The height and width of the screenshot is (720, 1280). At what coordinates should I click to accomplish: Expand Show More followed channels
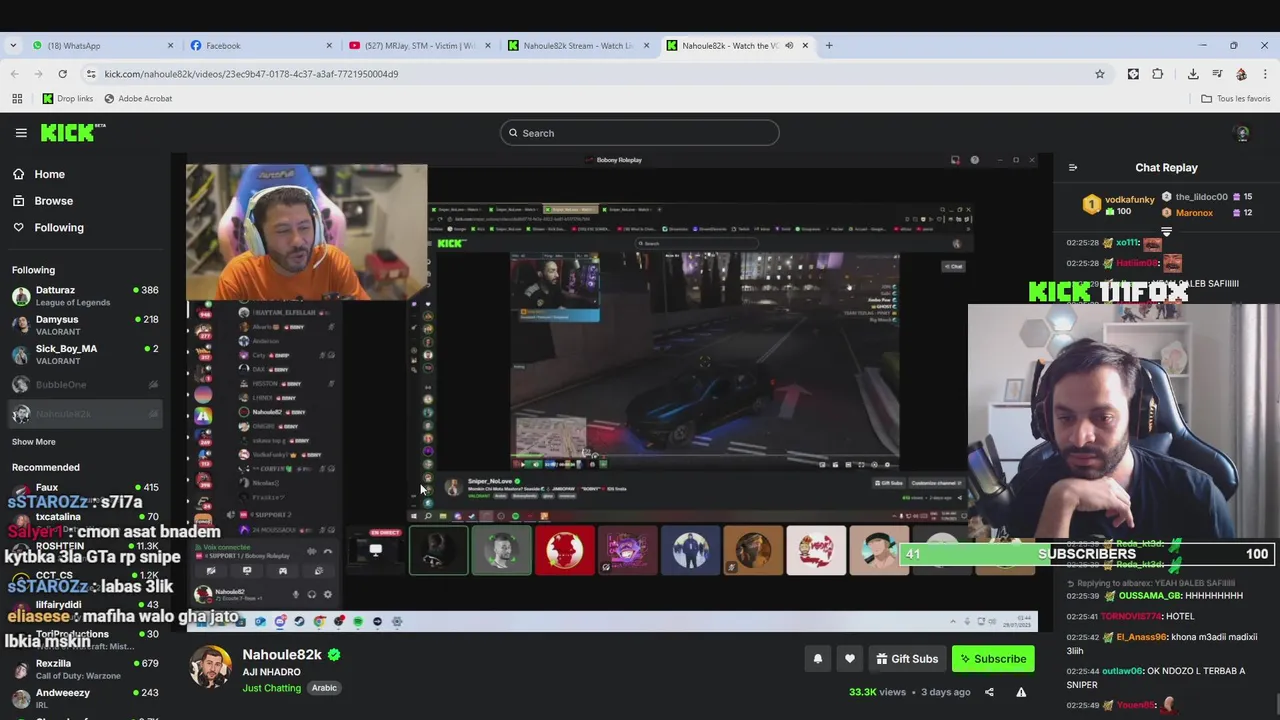[34, 442]
